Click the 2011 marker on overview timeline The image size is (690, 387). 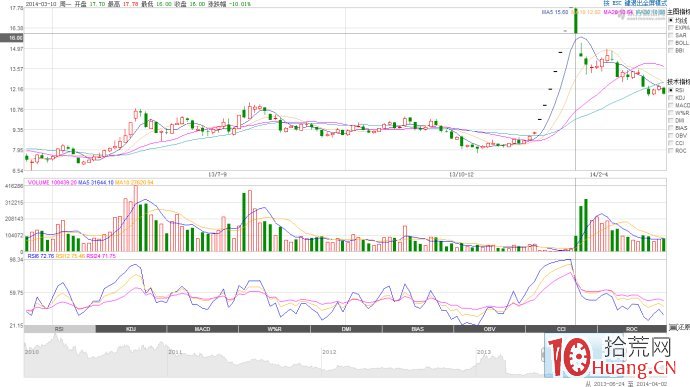[175, 352]
